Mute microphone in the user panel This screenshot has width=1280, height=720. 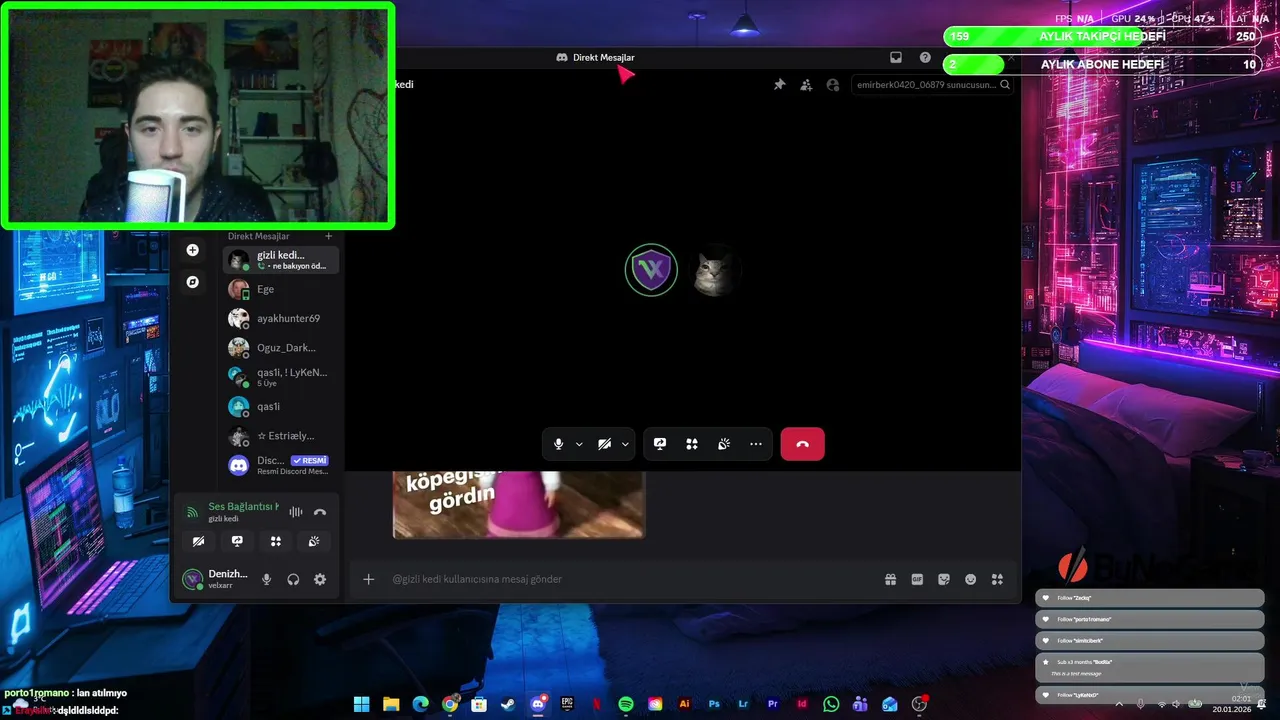click(x=266, y=579)
